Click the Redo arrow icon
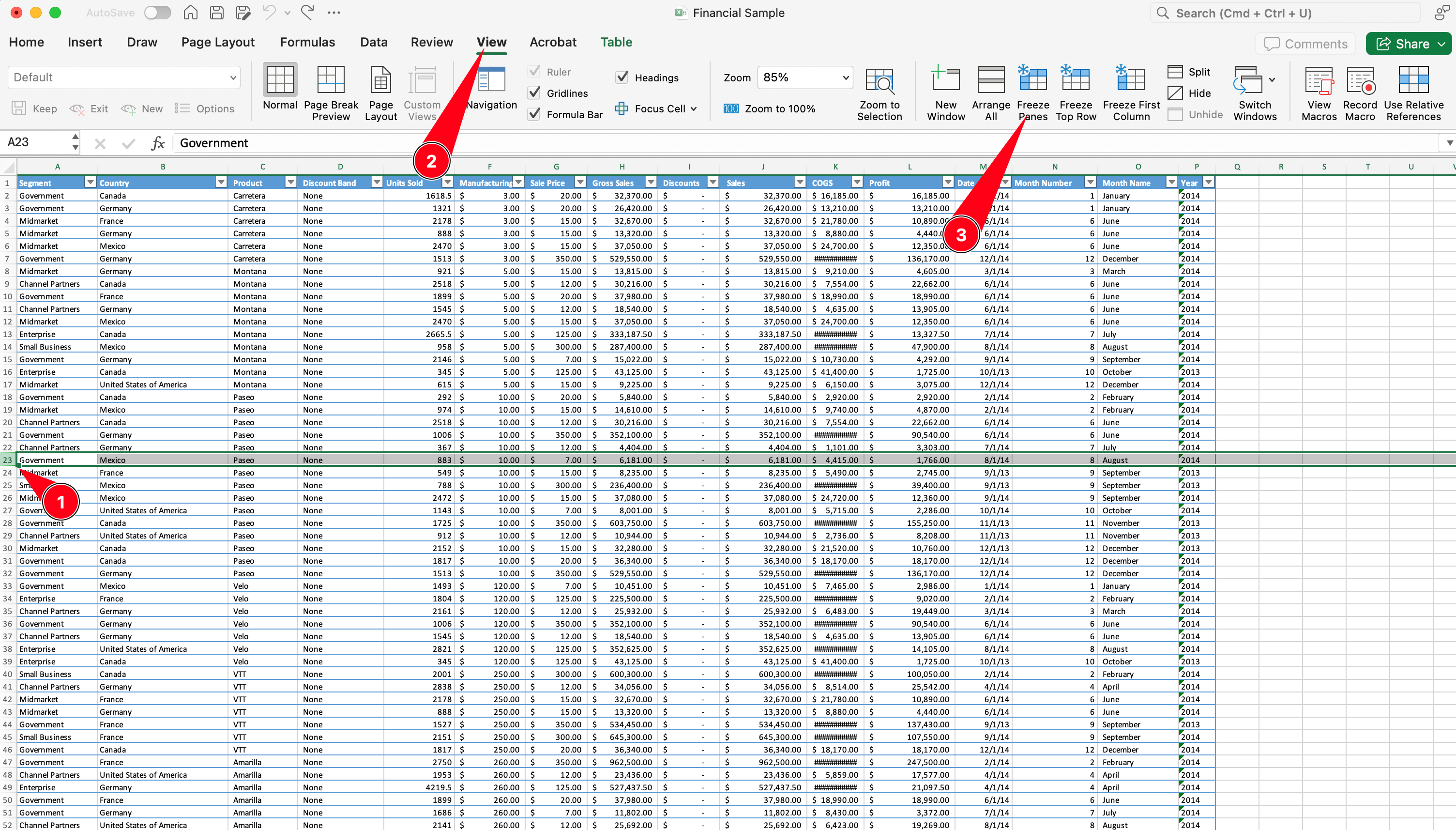Screen dimensions: 1456x830 [307, 13]
